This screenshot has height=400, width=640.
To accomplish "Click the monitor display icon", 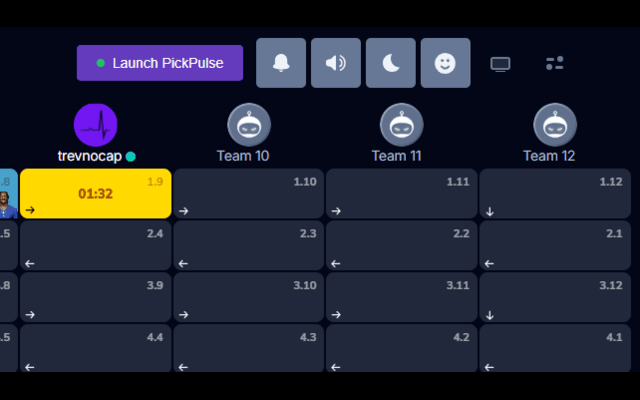I will click(500, 64).
